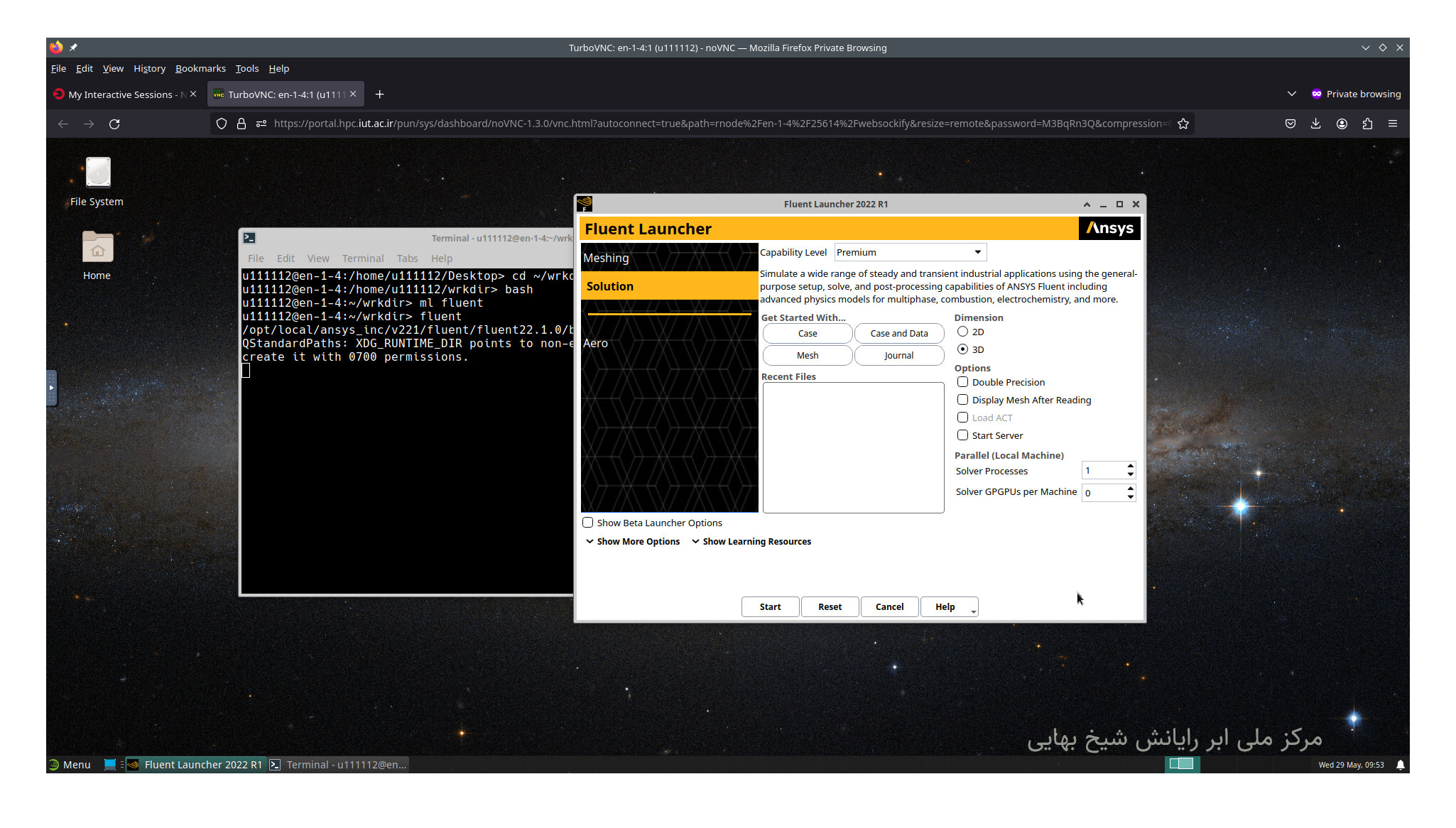This screenshot has height=828, width=1456.
Task: Open the Terminal window's Tabs menu
Action: (x=407, y=258)
